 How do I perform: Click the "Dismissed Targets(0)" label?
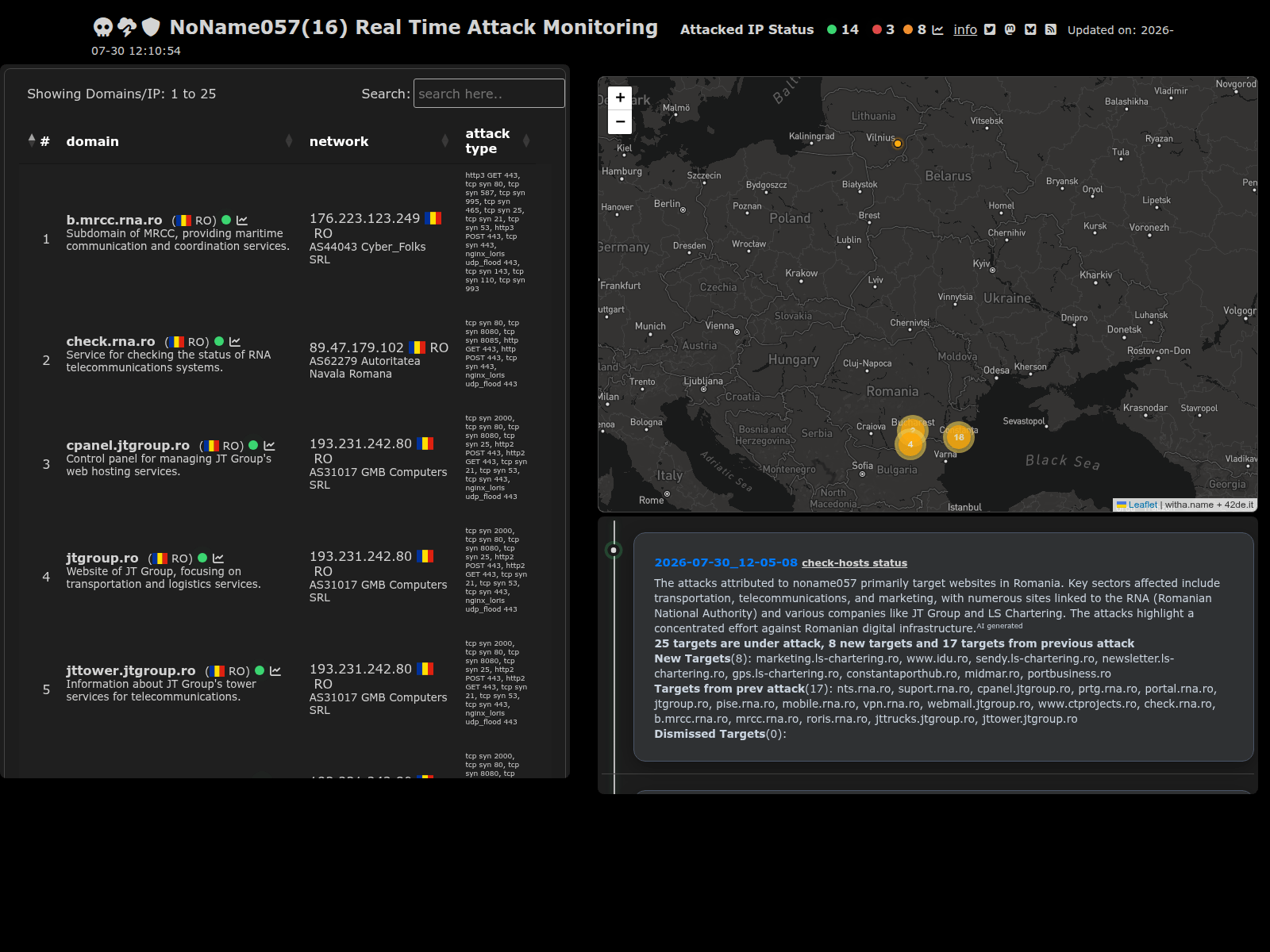(720, 734)
